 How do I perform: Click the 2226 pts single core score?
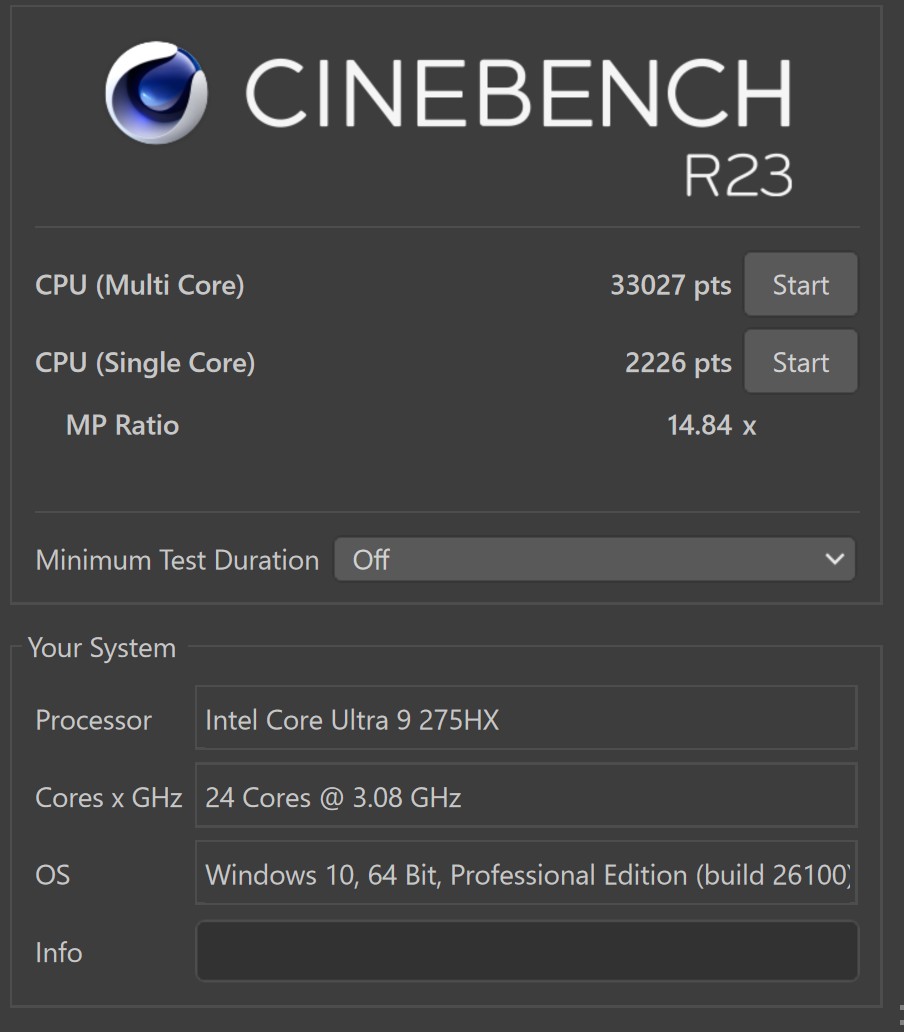[678, 363]
